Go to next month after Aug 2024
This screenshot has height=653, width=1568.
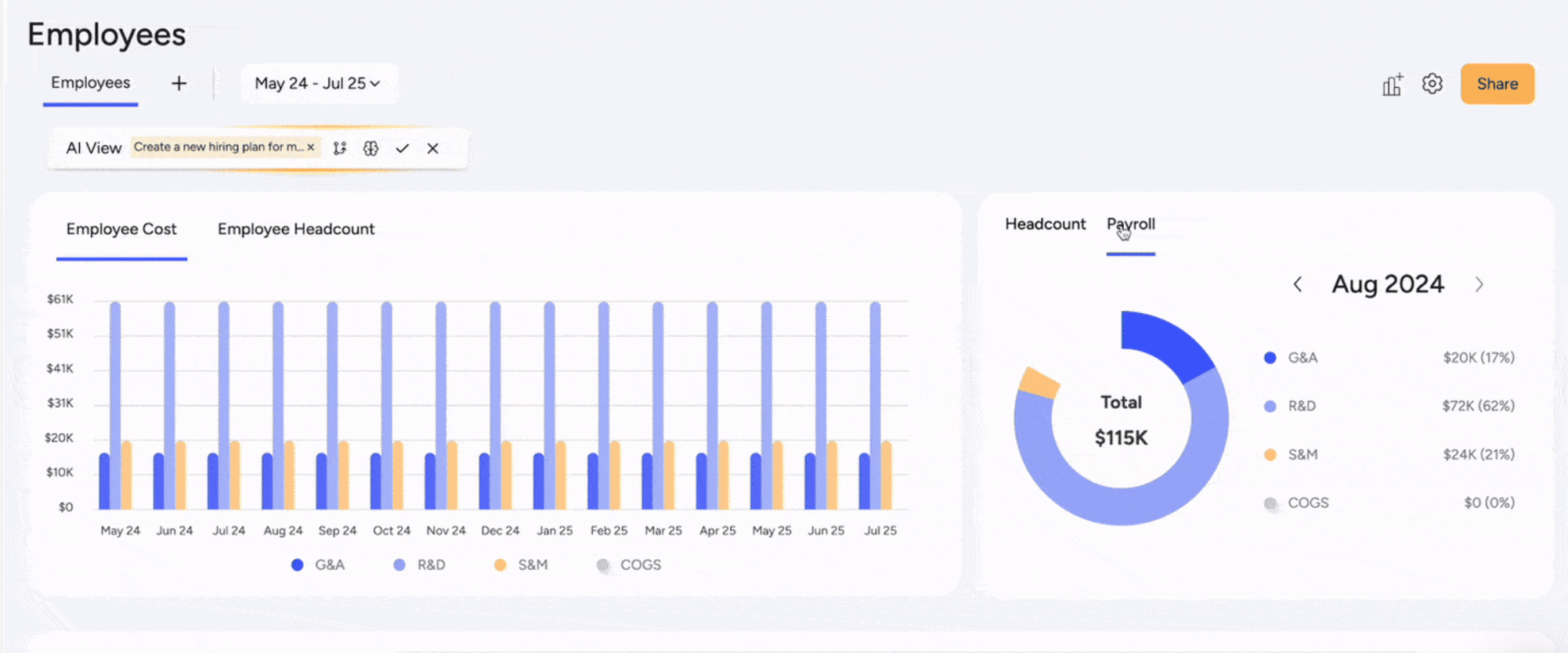click(x=1479, y=284)
